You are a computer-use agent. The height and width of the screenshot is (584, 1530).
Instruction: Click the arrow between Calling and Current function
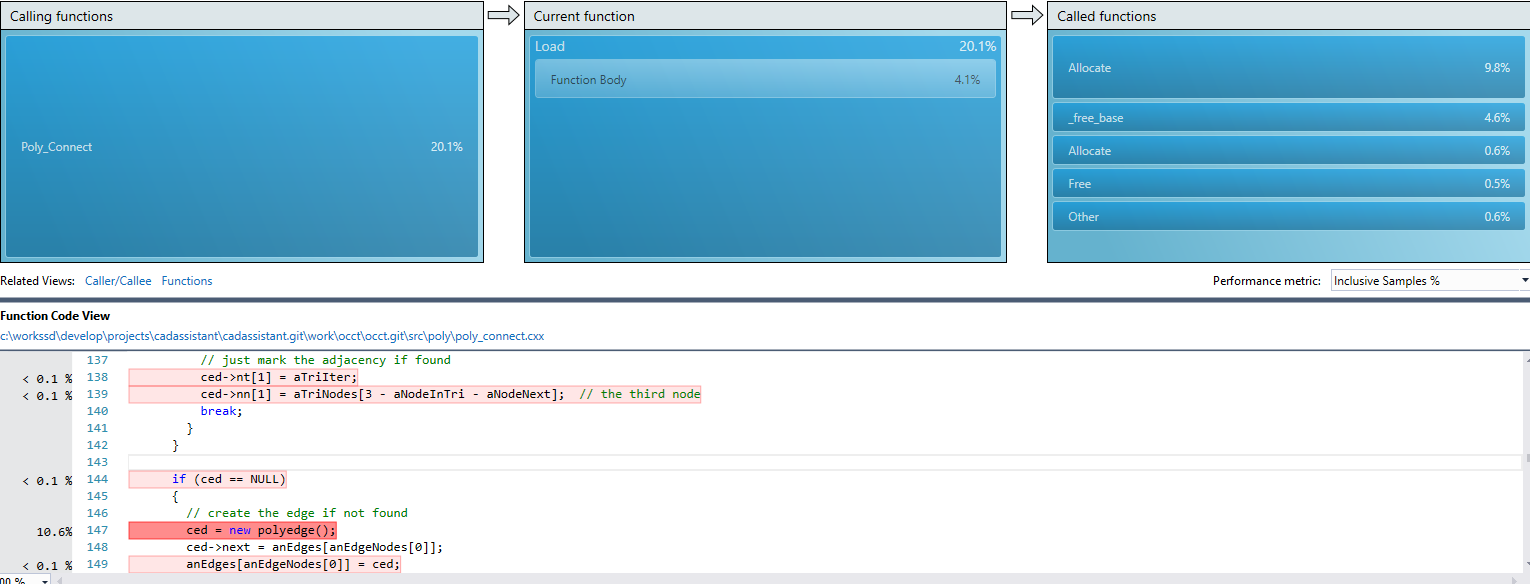tap(504, 15)
